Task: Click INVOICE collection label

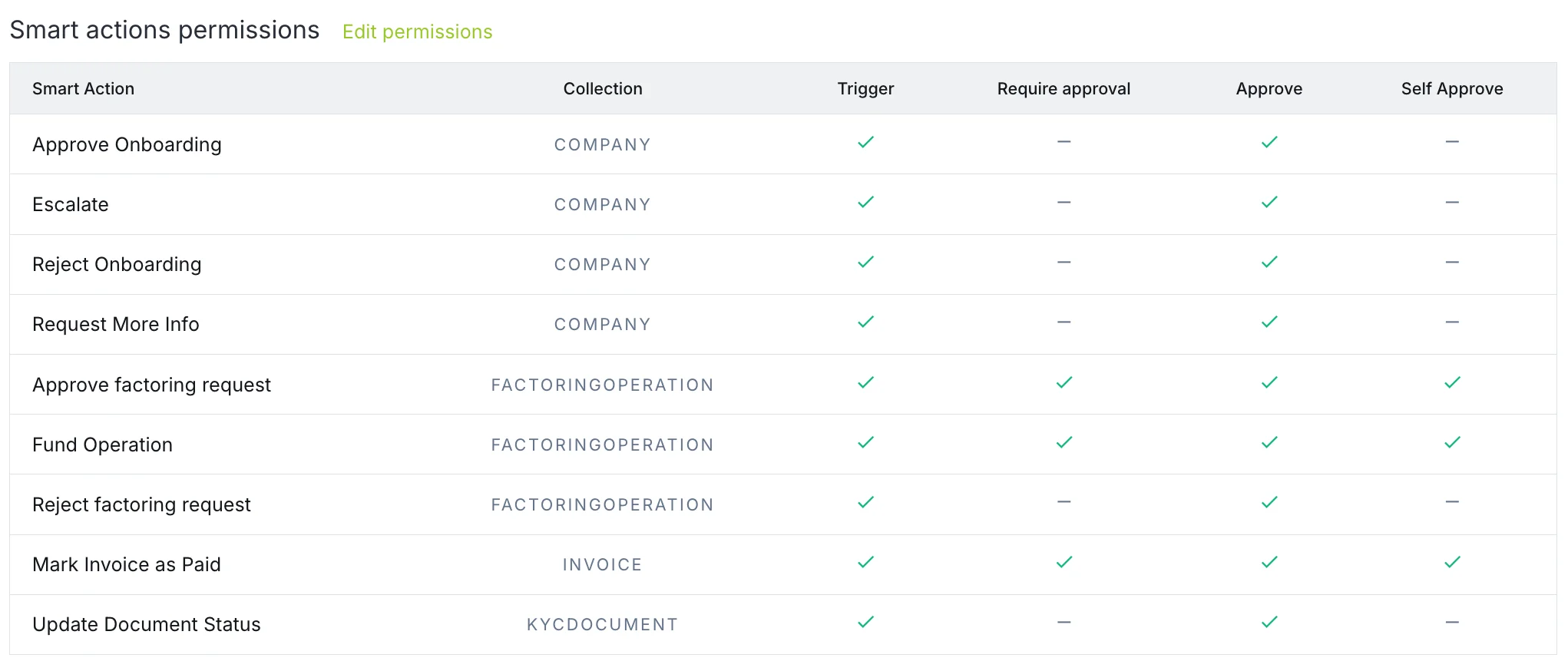Action: point(603,564)
